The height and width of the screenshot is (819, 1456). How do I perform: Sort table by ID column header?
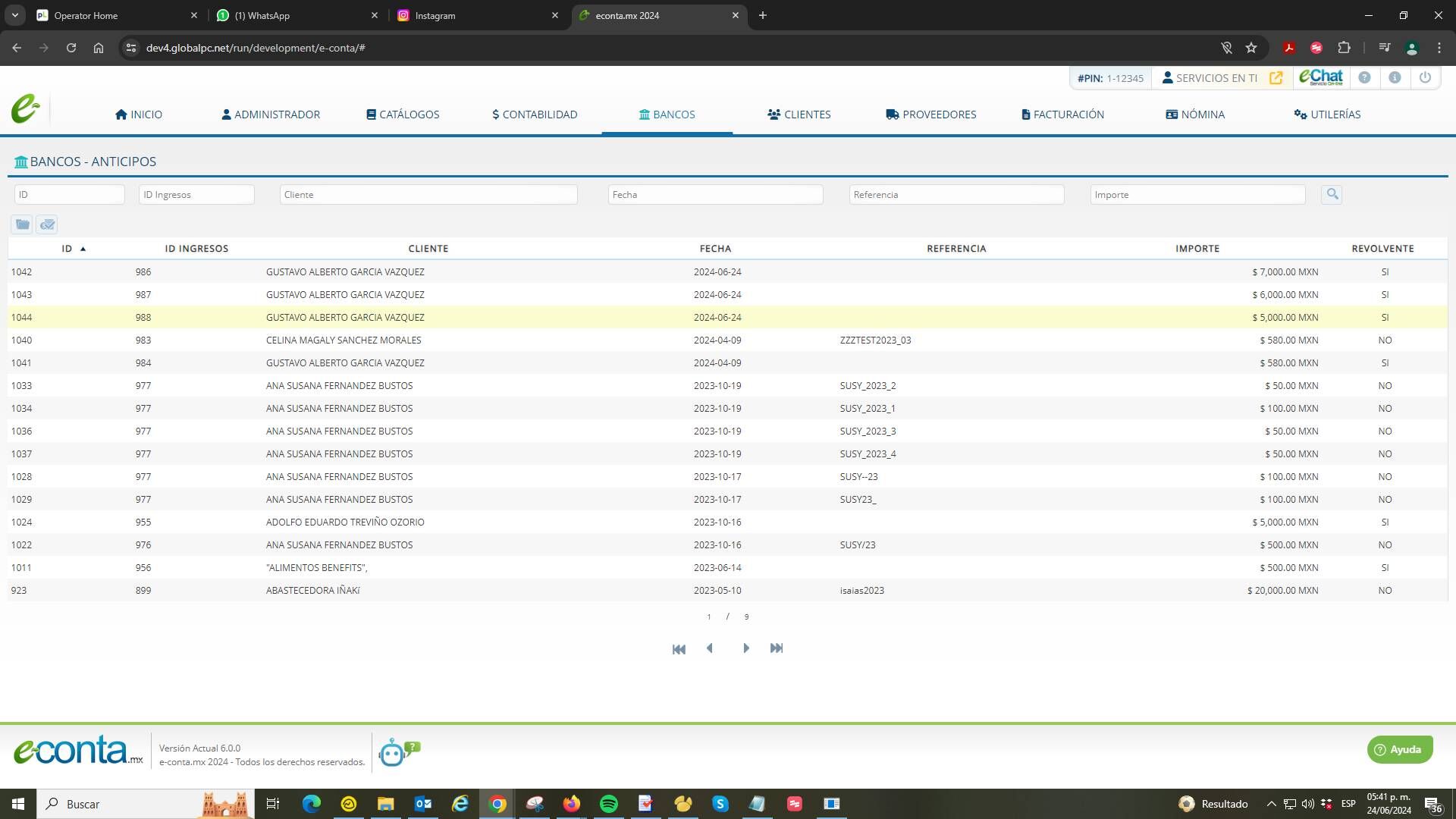67,249
